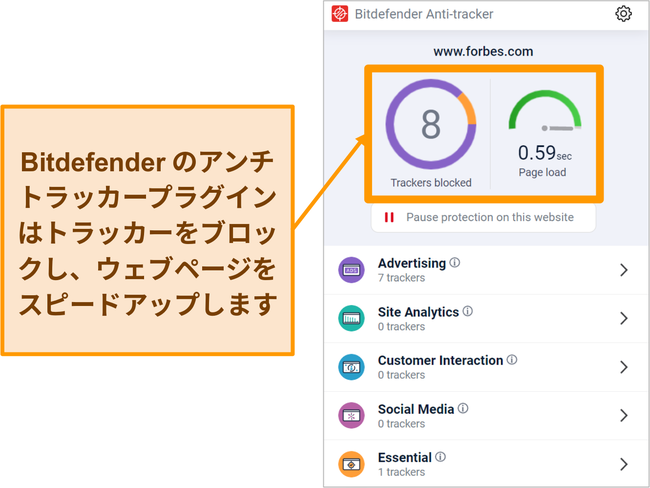This screenshot has width=650, height=488.
Task: Click the page load speed gauge
Action: (545, 111)
